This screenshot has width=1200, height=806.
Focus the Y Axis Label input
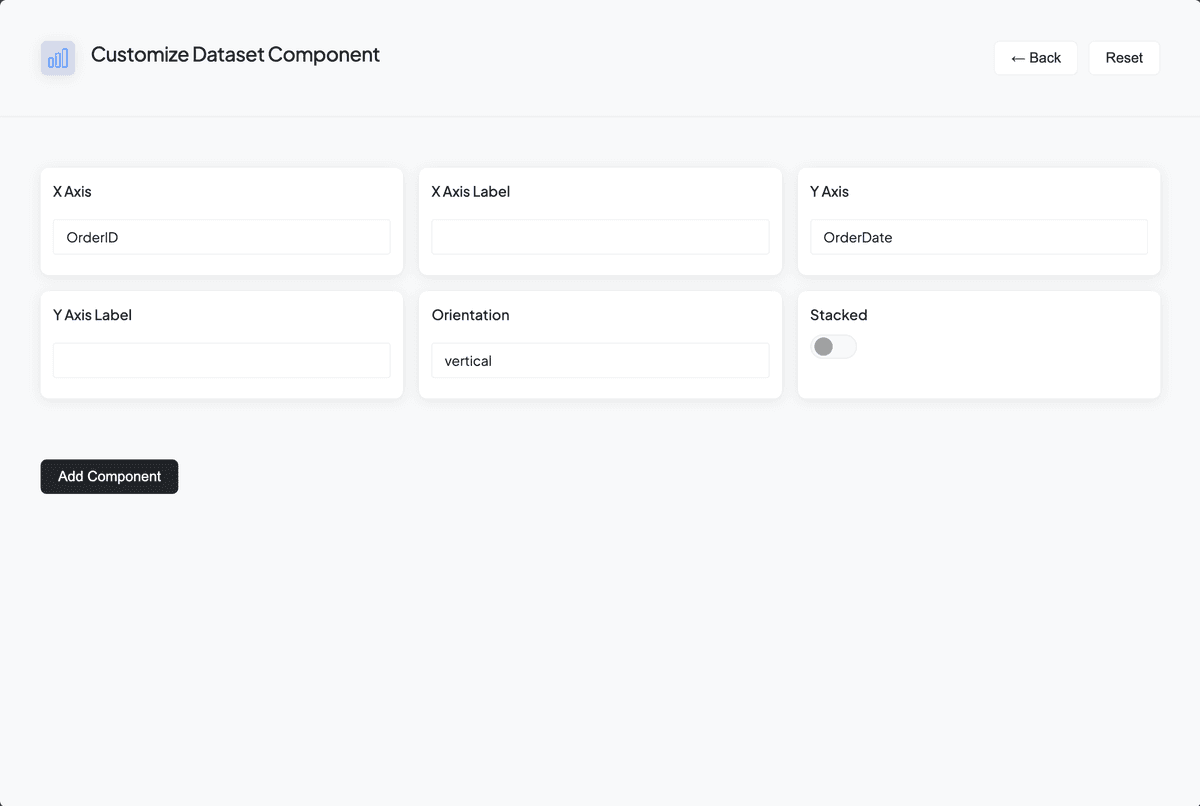(x=222, y=361)
